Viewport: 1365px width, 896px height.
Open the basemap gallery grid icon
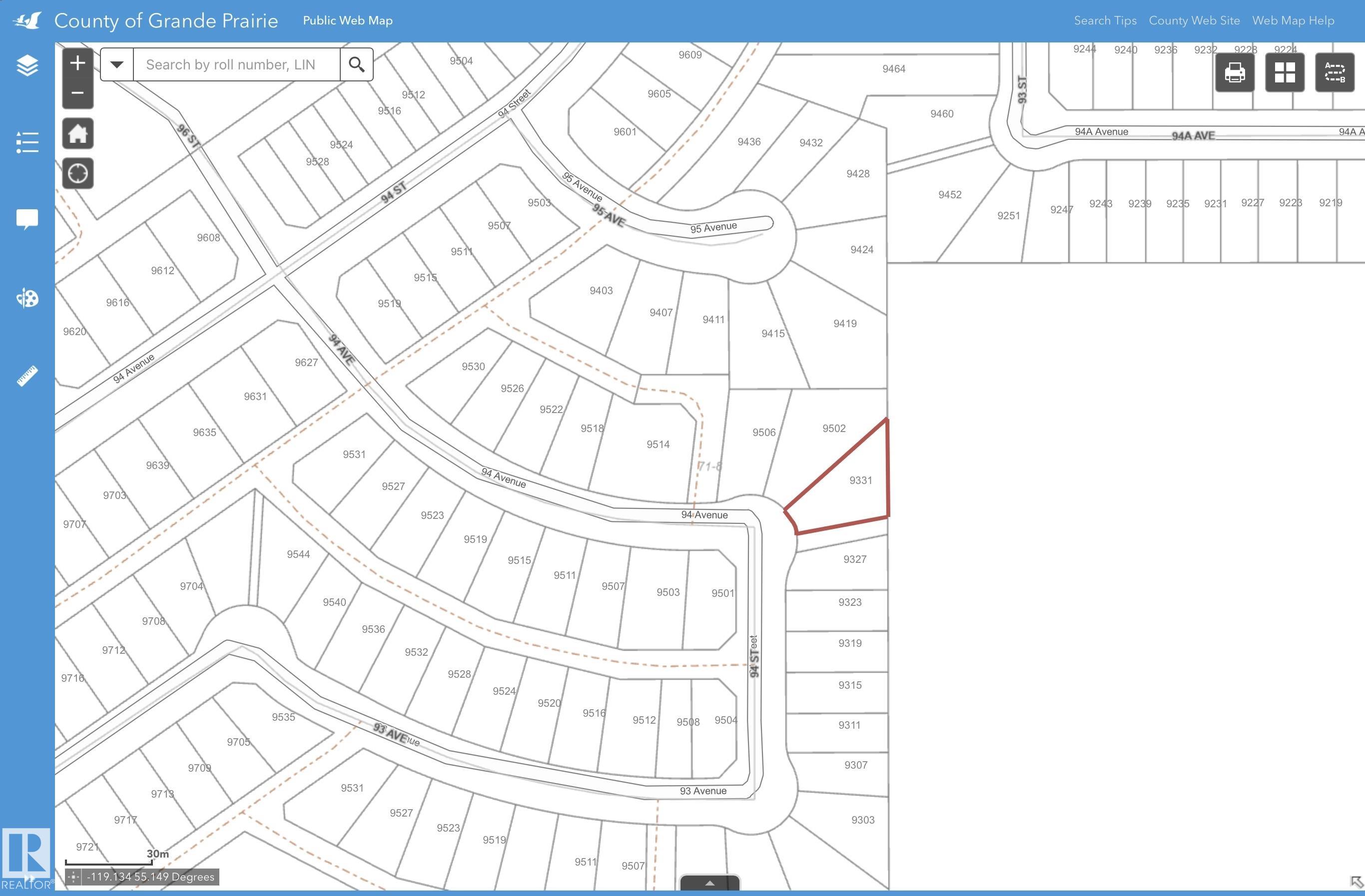coord(1284,73)
